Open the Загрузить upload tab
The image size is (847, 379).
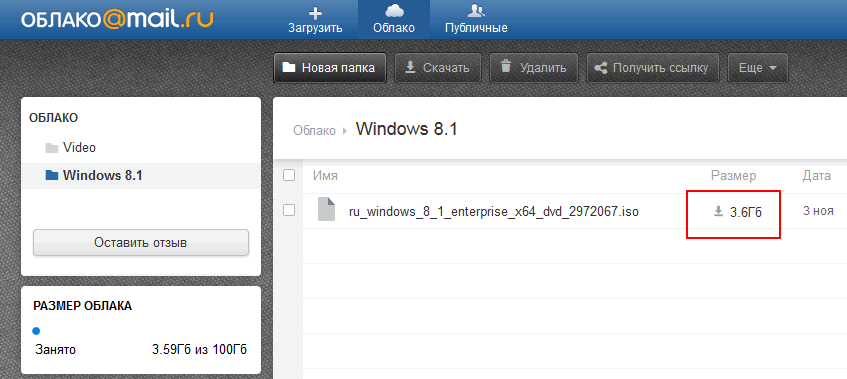tap(315, 20)
